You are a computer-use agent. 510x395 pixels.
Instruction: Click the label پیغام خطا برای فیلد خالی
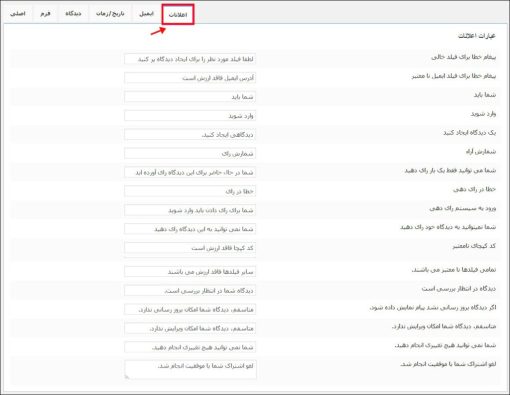(x=463, y=57)
